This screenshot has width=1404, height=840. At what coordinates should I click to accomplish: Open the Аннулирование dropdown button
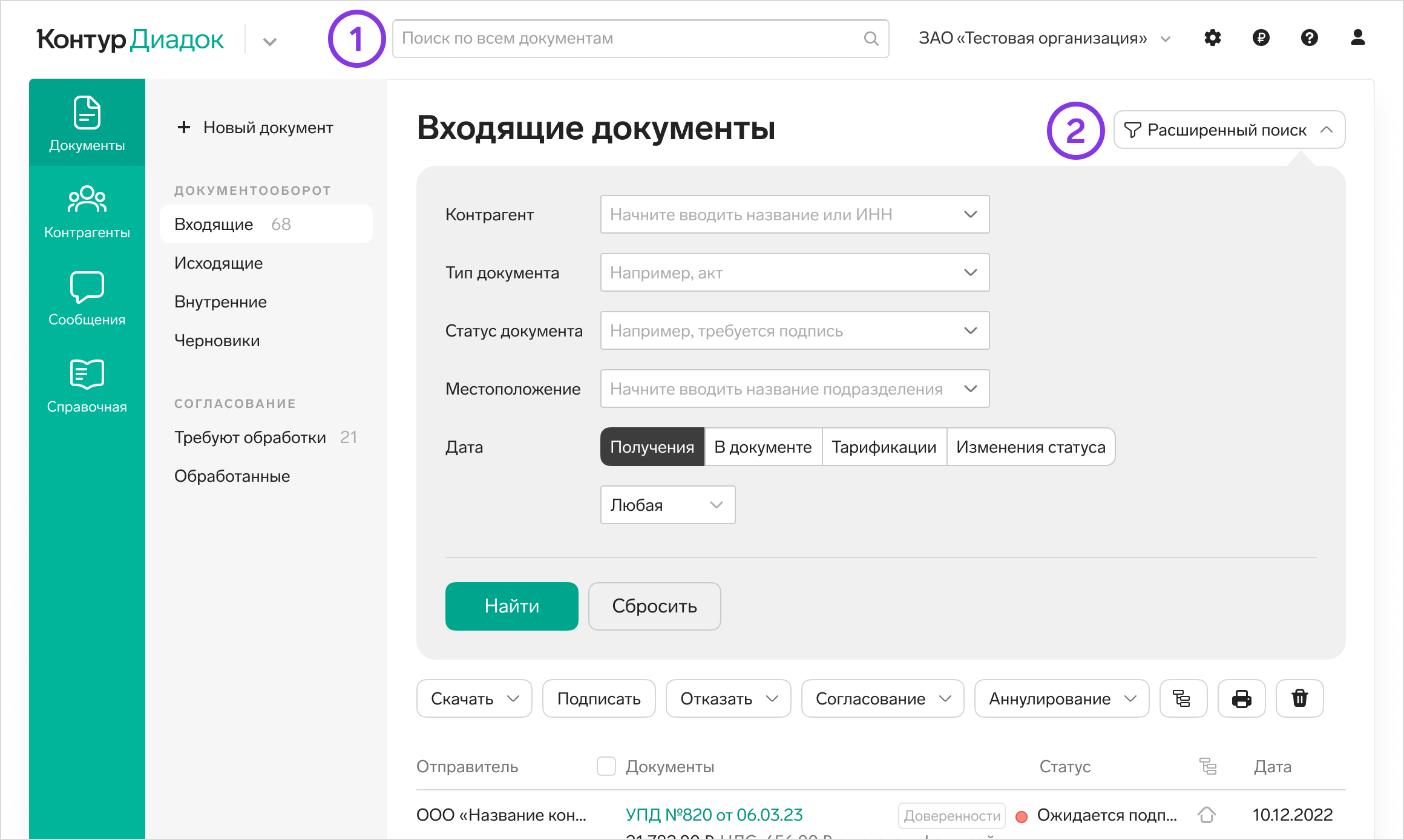point(1061,698)
